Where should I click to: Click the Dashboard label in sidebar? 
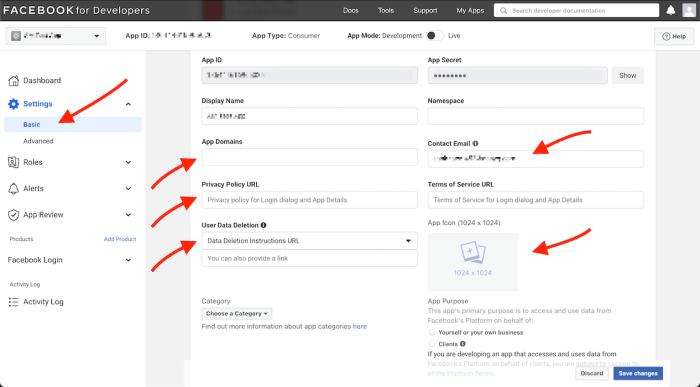[x=42, y=80]
